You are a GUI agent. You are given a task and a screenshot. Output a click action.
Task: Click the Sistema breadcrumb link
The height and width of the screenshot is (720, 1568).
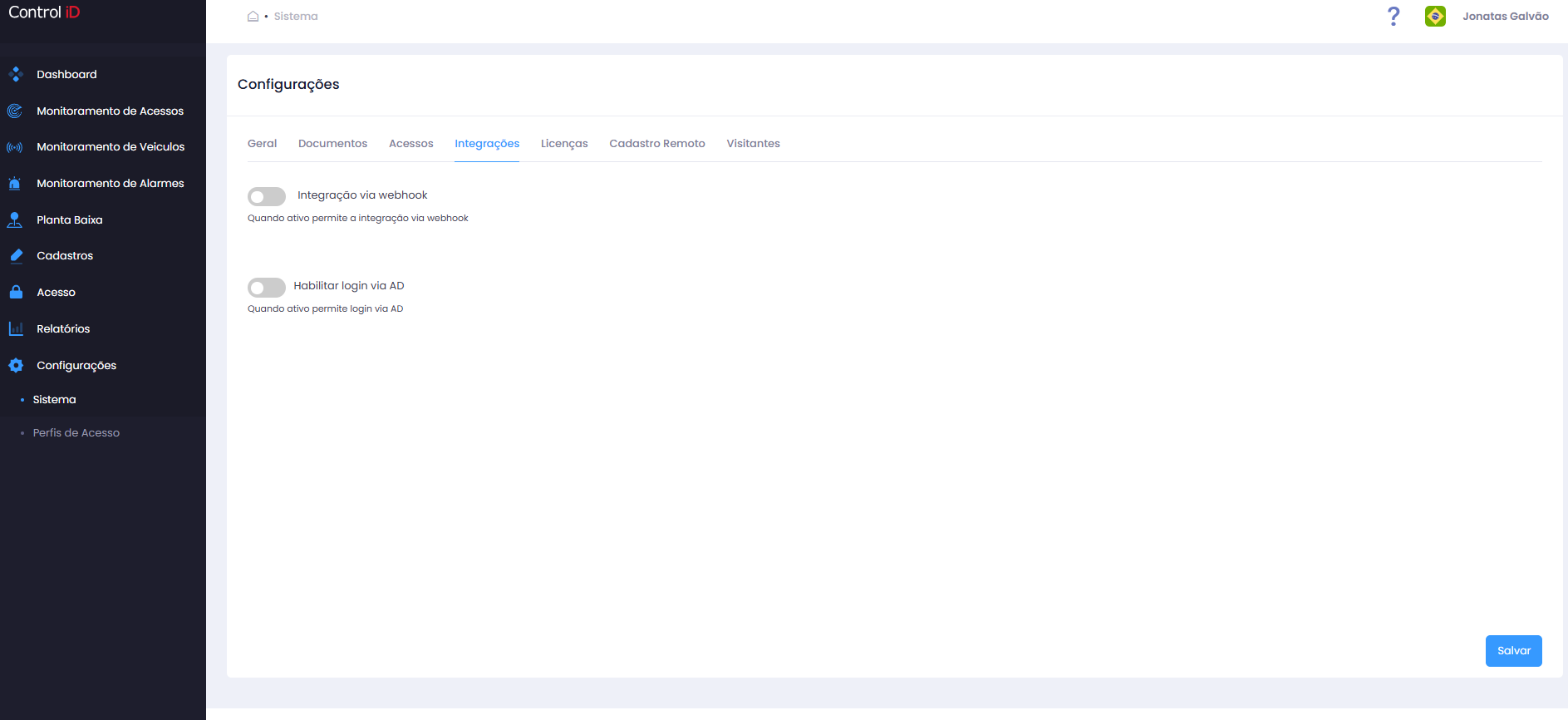tap(296, 16)
